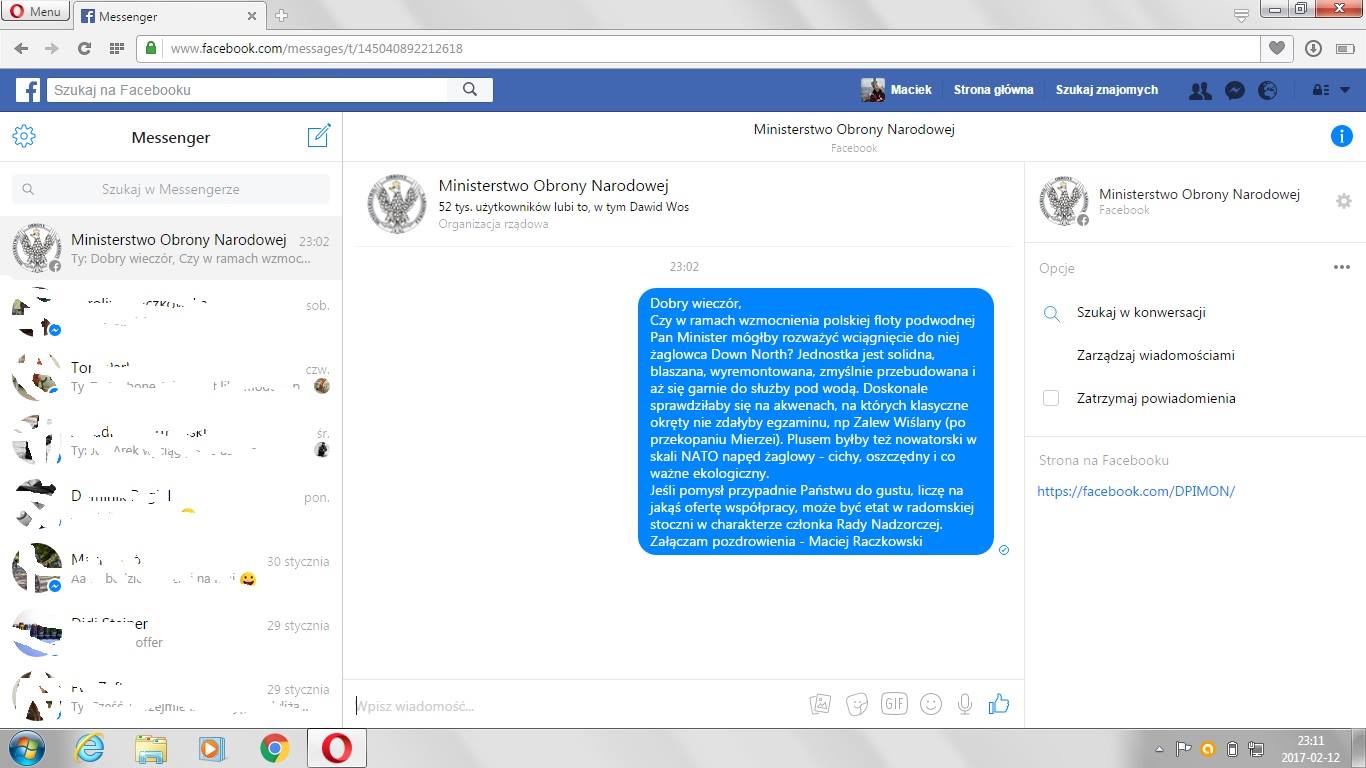This screenshot has height=768, width=1366.
Task: Open Windows Explorer folder in taskbar
Action: tap(151, 748)
